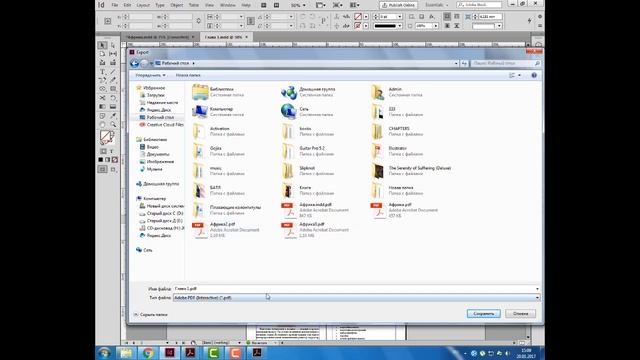Go back with the dialog's Back arrow

(x=134, y=63)
